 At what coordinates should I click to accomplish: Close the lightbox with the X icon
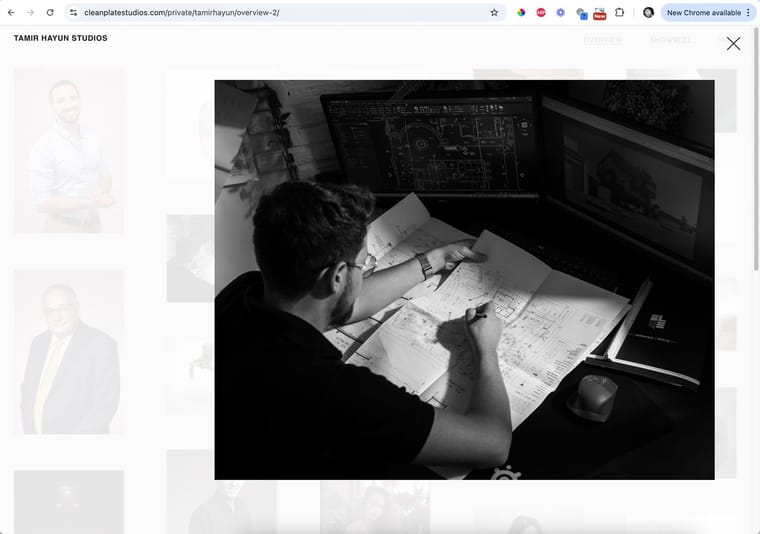point(733,43)
